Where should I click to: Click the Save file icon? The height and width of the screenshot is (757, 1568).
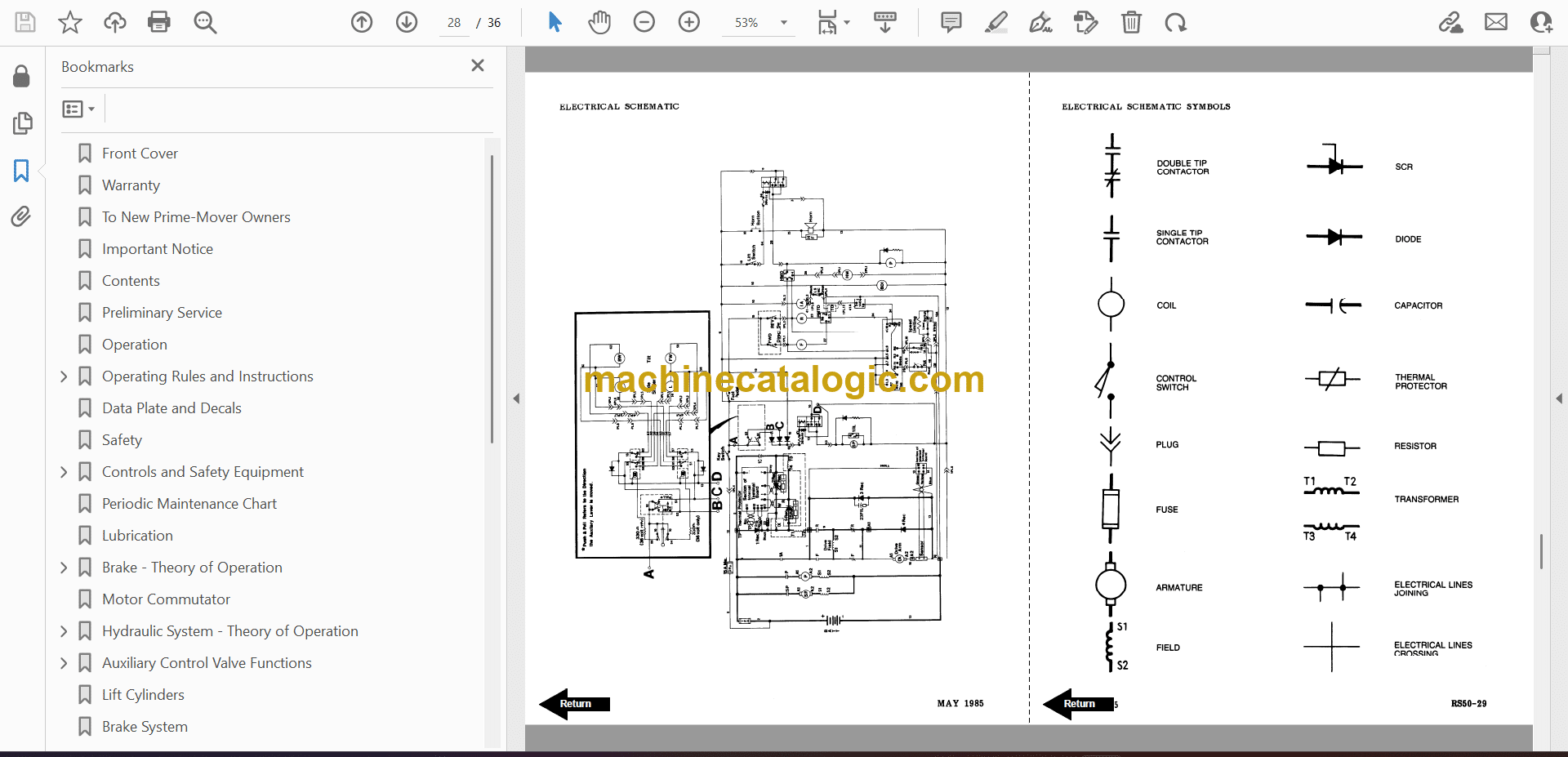[25, 22]
